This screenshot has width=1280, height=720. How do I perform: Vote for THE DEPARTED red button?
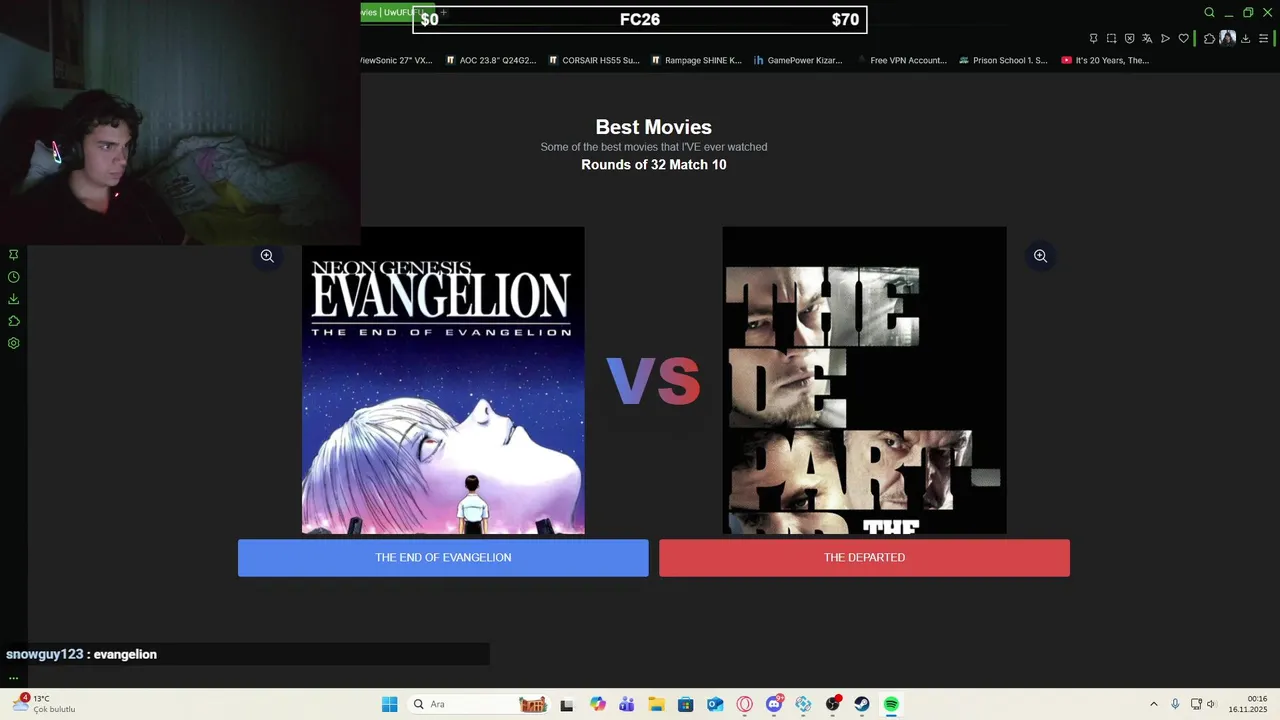click(x=864, y=558)
